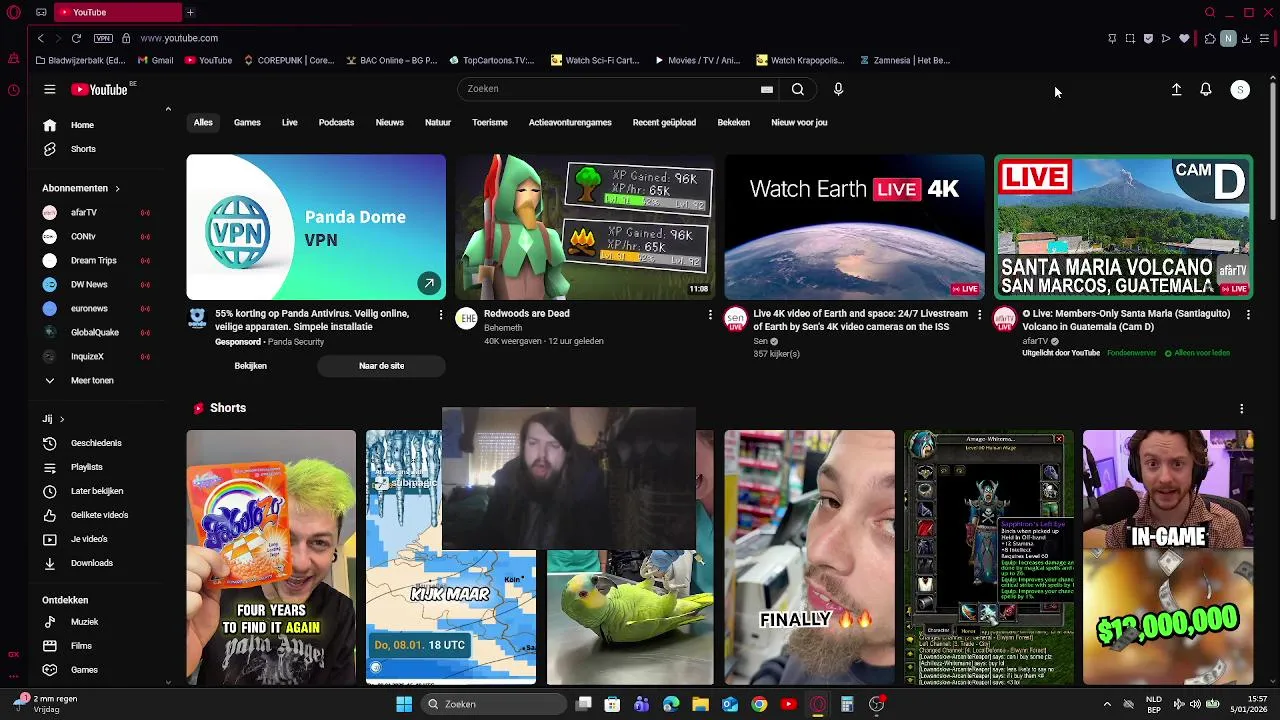Screen dimensions: 1280x720
Task: Reload the page in Opera
Action: pos(76,38)
